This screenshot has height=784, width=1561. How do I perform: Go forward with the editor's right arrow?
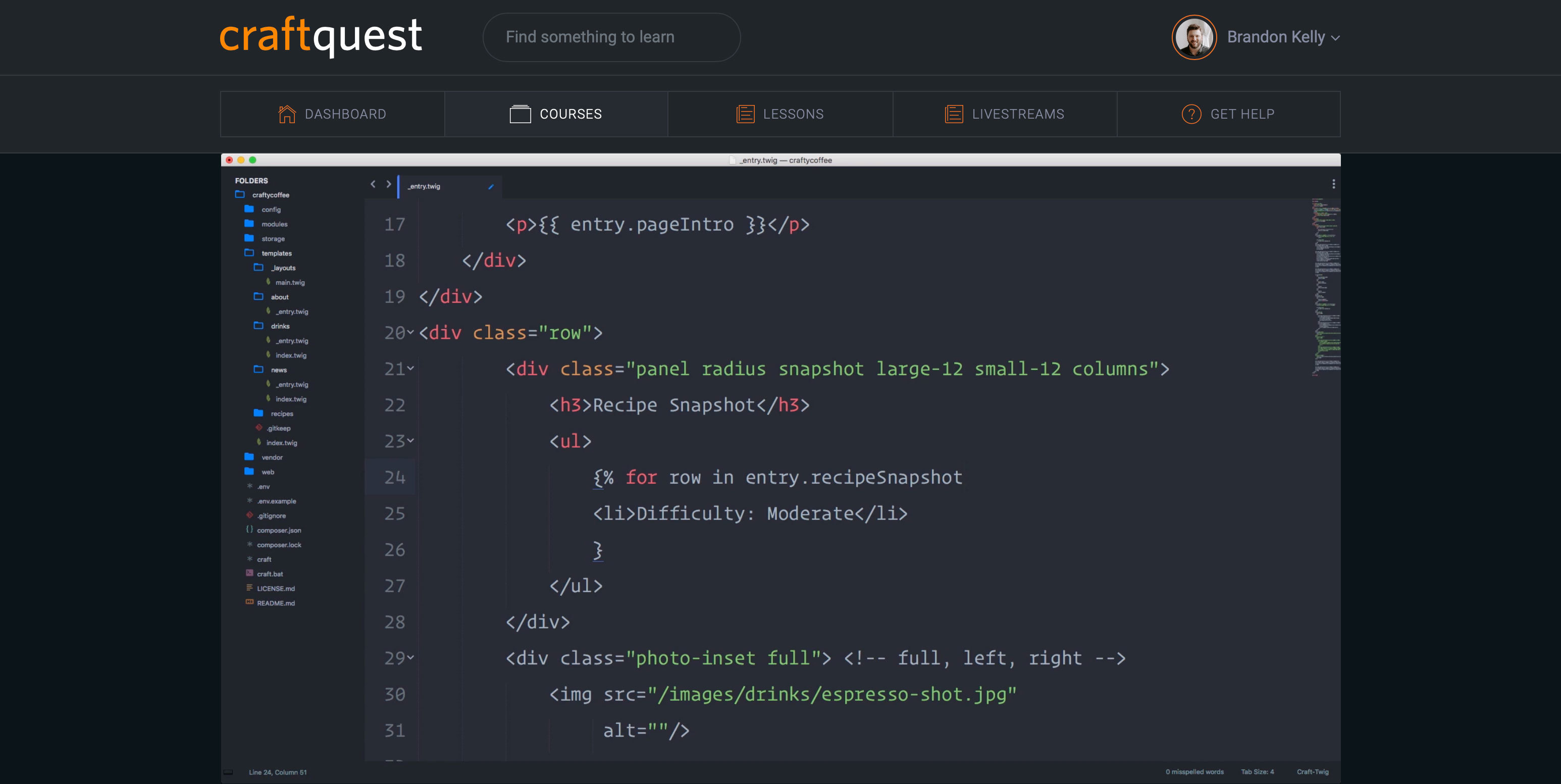pos(388,184)
